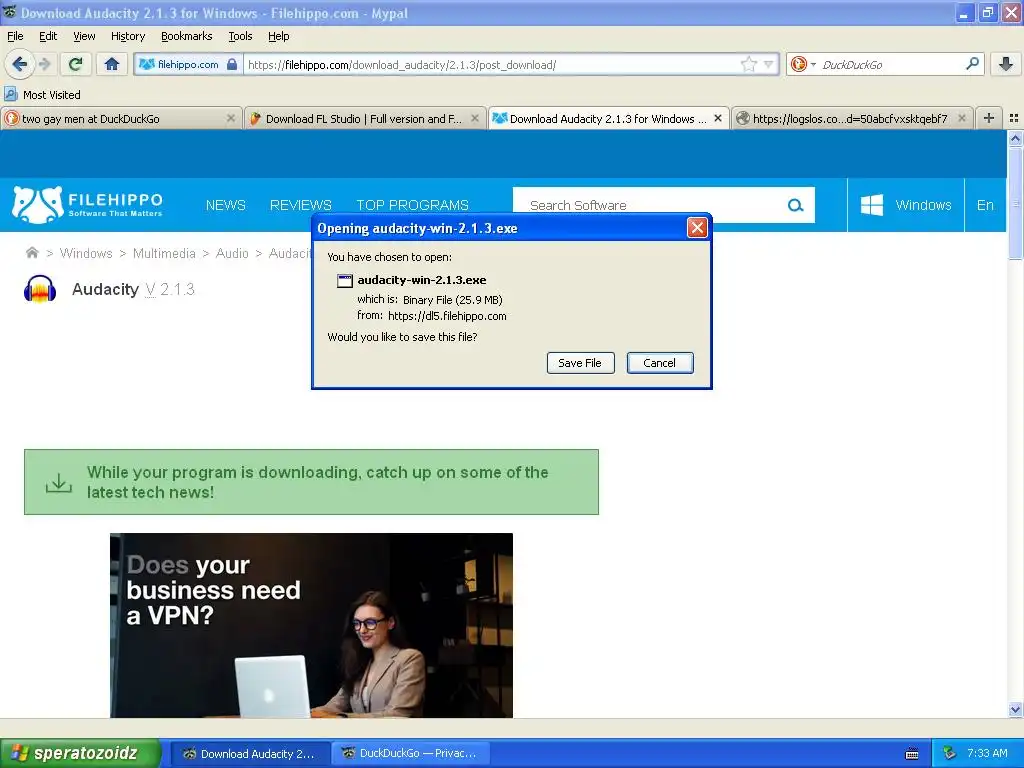
Task: Open DuckDuckGo search engine selector
Action: 803,64
